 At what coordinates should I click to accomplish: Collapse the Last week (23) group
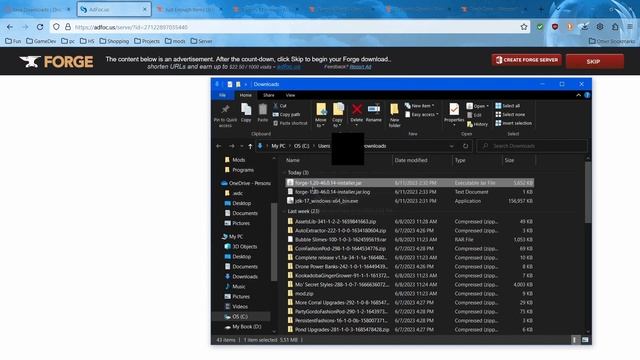(x=284, y=211)
